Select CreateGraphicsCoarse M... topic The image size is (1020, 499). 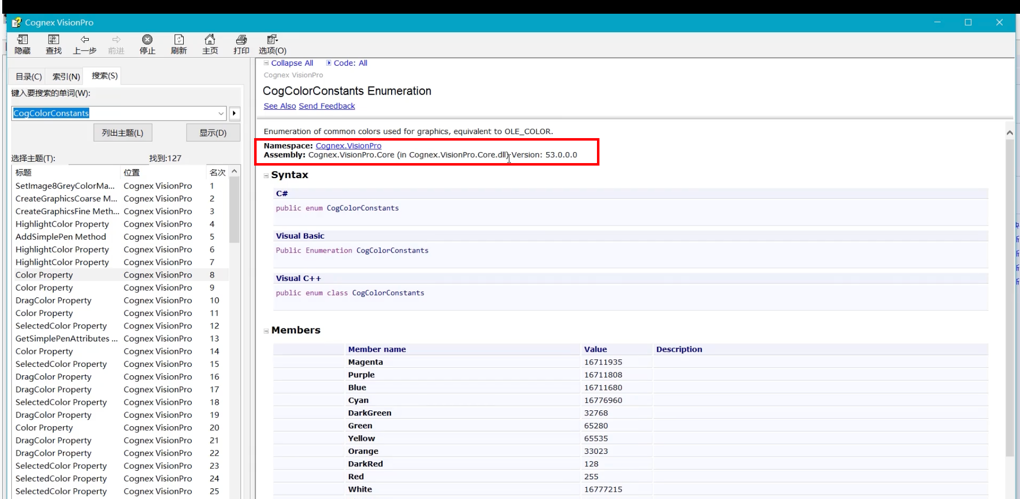120,198
